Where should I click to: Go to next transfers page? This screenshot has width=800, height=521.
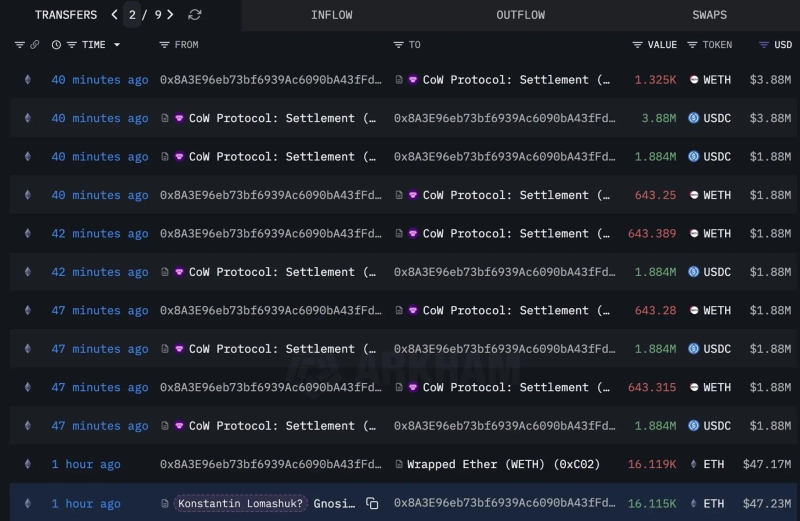click(x=170, y=15)
